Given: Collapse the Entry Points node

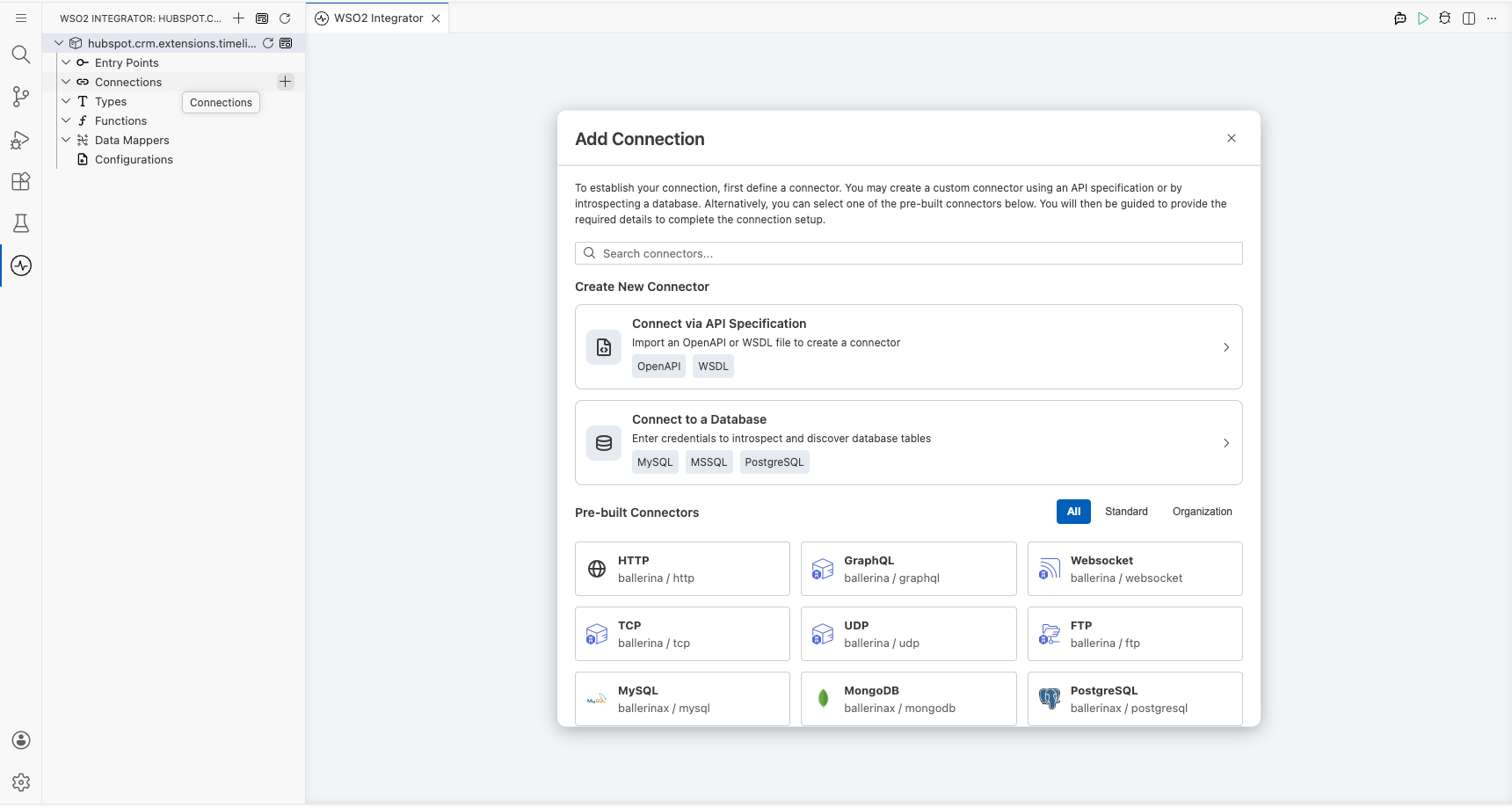Looking at the screenshot, I should click(66, 62).
